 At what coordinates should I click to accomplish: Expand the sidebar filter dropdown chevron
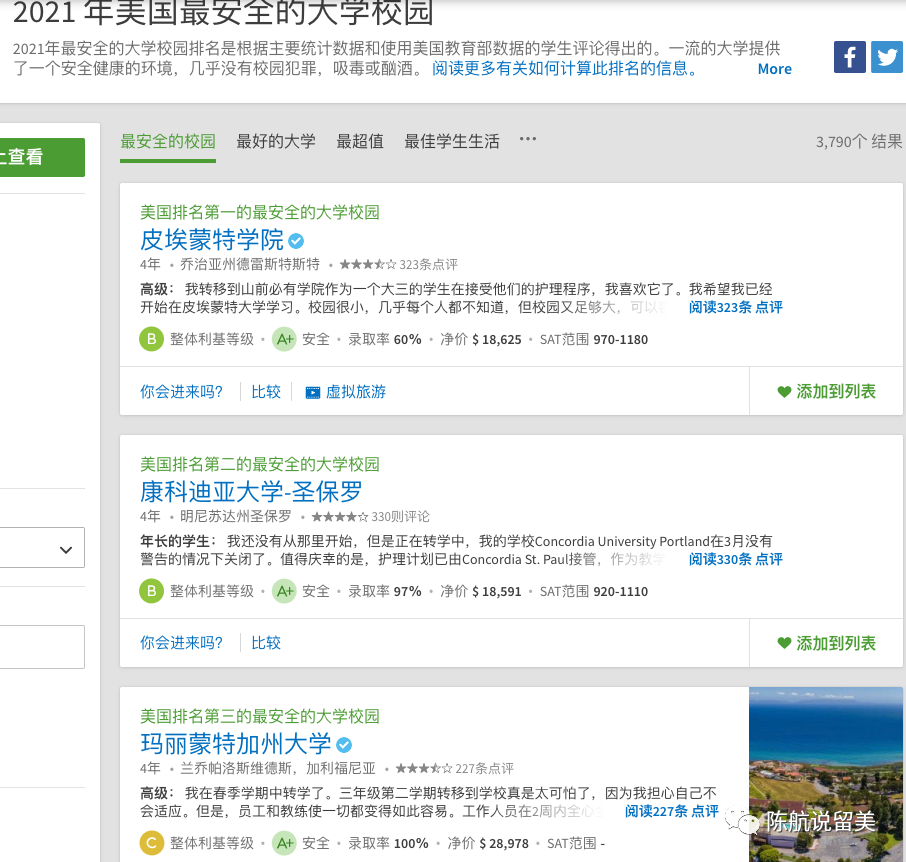pos(66,549)
